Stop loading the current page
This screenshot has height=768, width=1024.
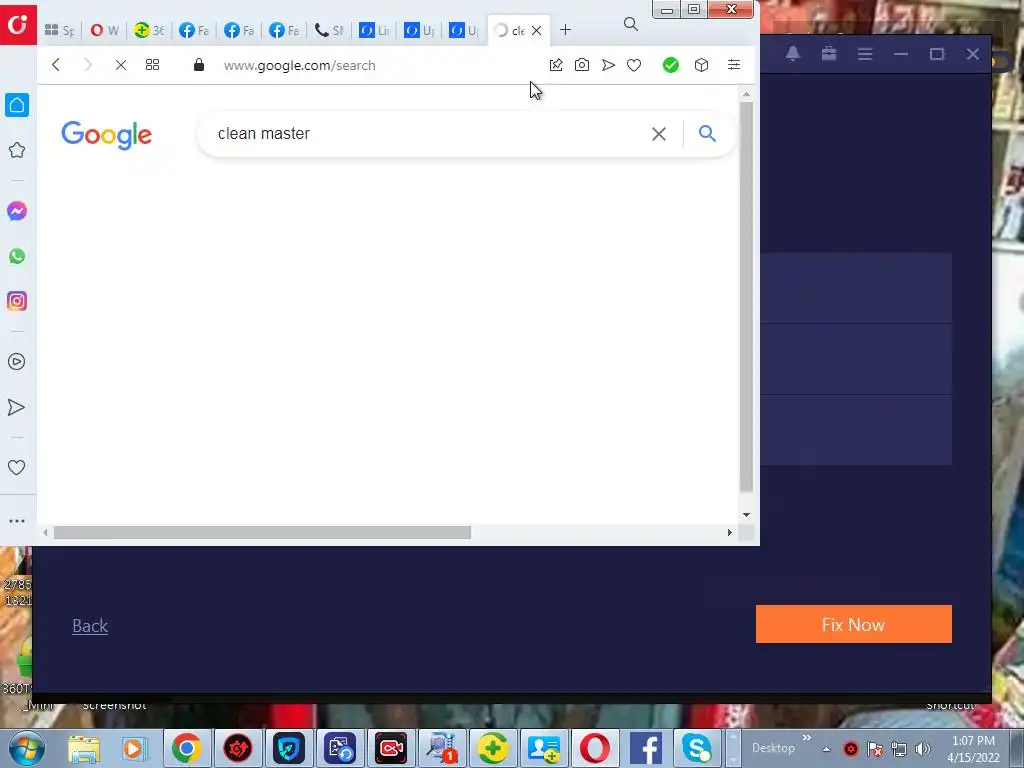tap(121, 65)
